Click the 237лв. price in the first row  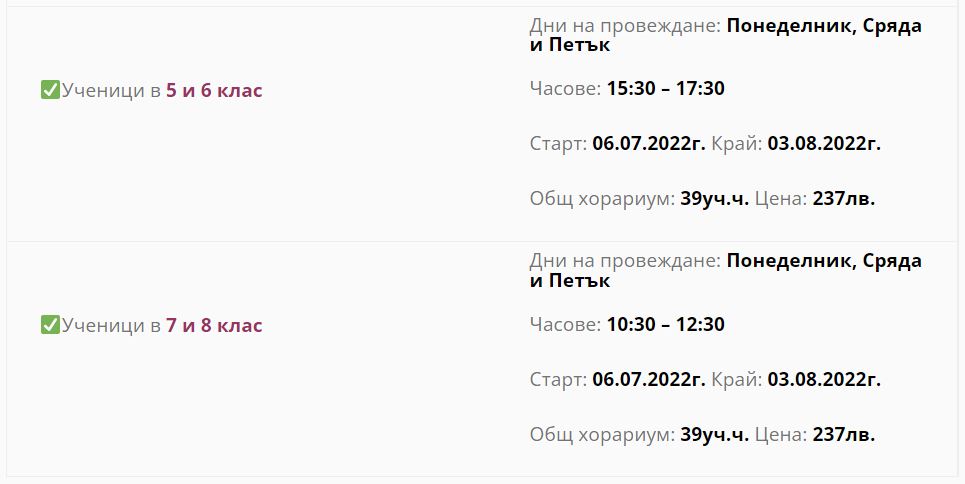844,200
